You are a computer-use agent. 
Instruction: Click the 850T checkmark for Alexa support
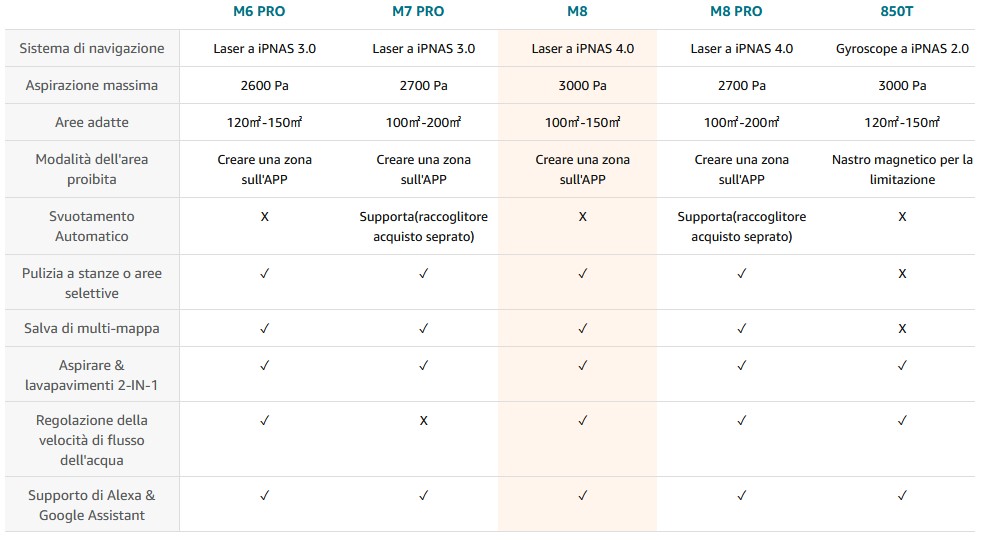(902, 495)
